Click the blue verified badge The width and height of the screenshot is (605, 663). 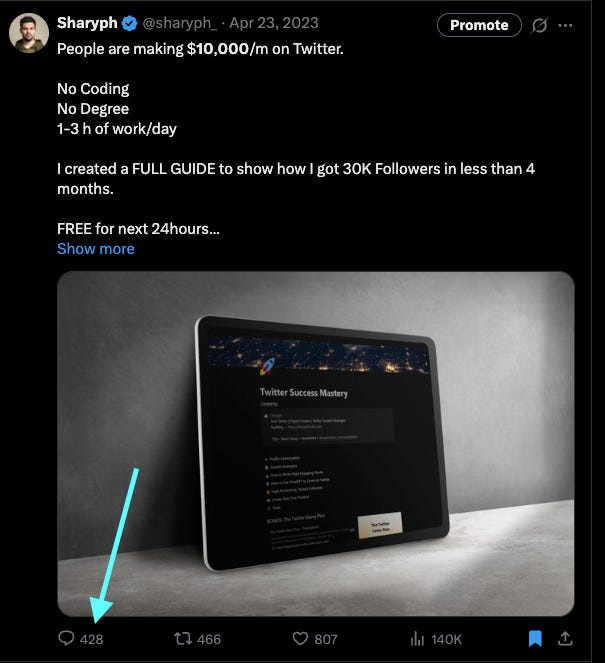click(129, 23)
